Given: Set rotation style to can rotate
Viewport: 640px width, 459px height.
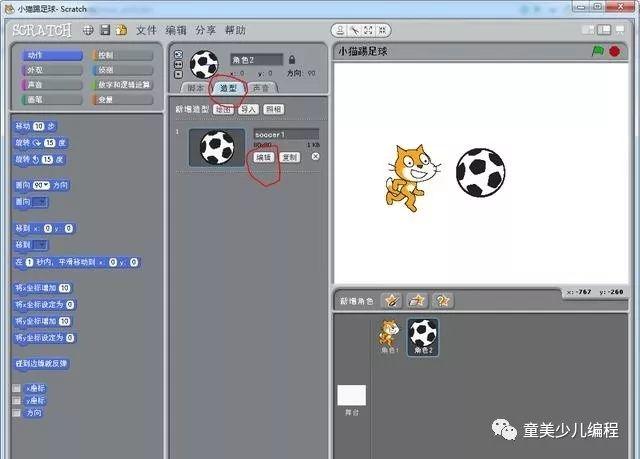Looking at the screenshot, I should coord(178,54).
